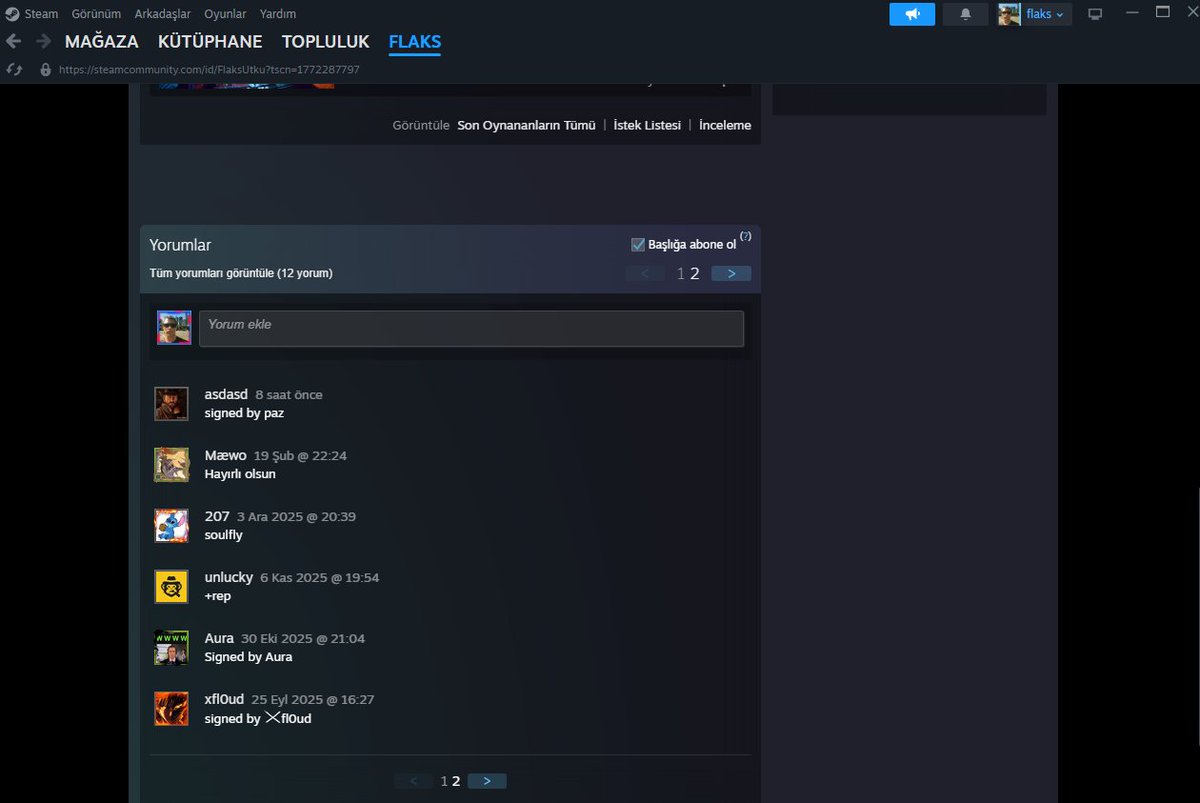Click the timestamp '8 saat önce'
The height and width of the screenshot is (803, 1200).
point(289,395)
